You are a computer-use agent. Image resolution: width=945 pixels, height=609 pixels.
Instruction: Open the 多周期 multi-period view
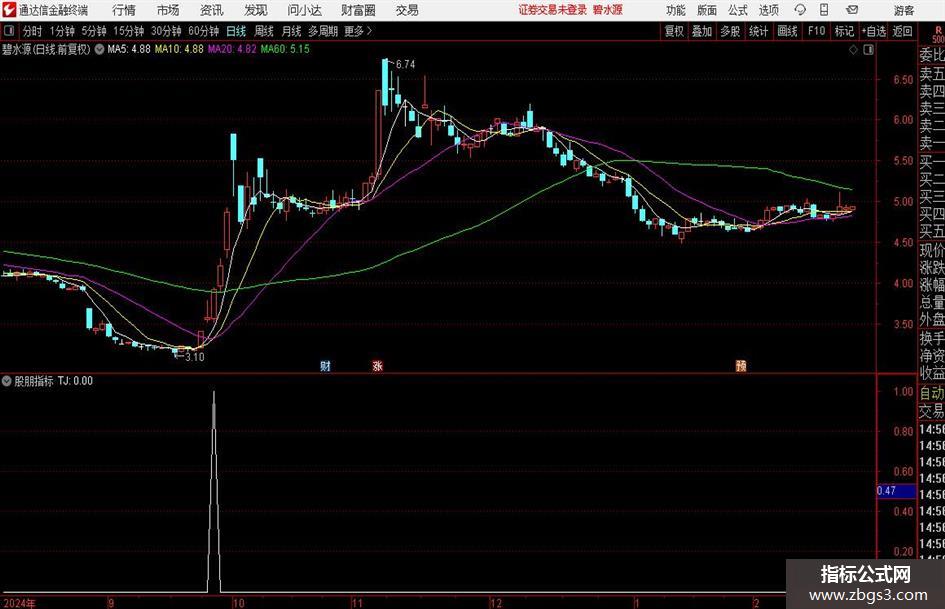(x=323, y=31)
